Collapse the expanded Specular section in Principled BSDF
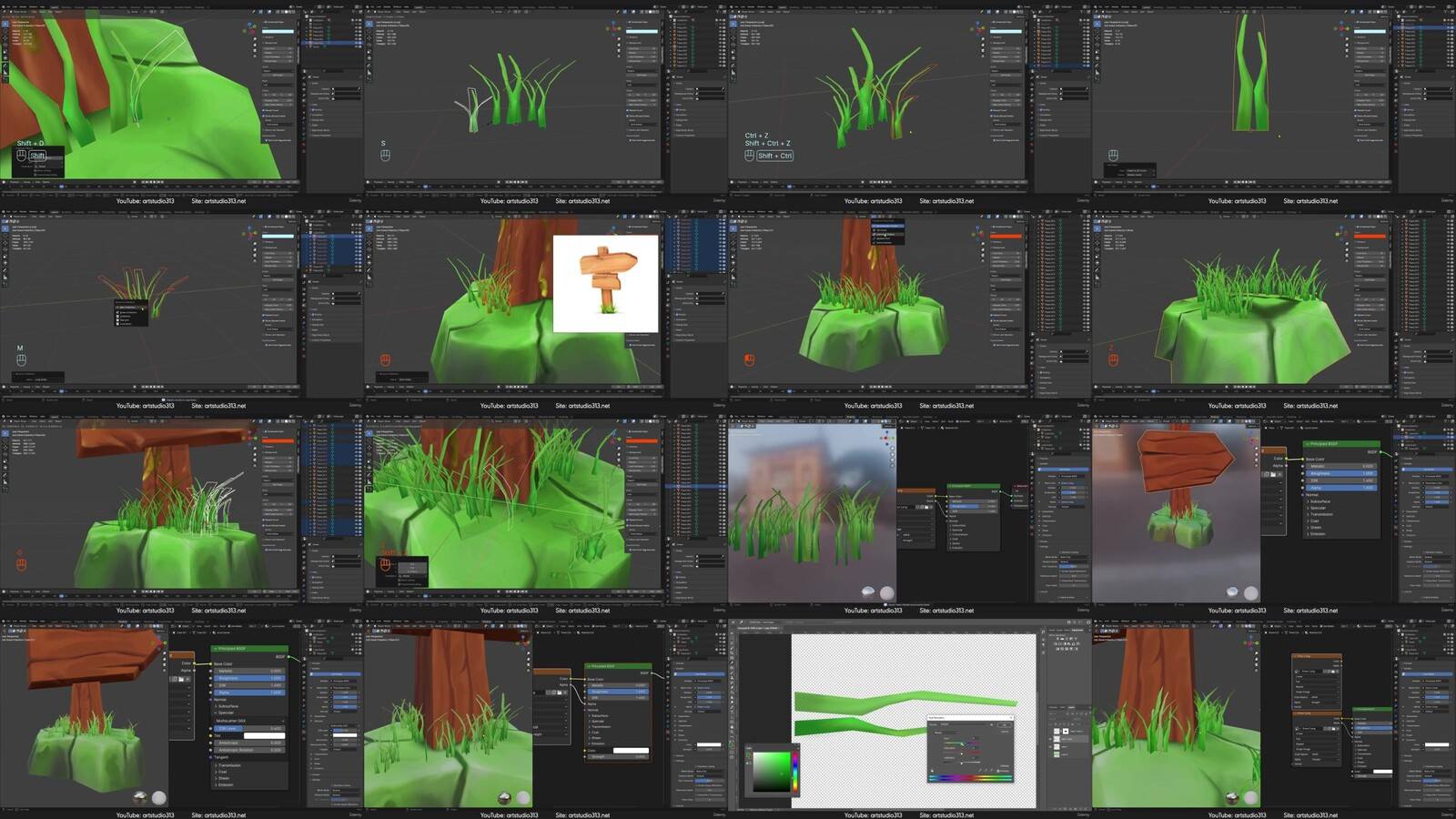1456x819 pixels. point(215,713)
